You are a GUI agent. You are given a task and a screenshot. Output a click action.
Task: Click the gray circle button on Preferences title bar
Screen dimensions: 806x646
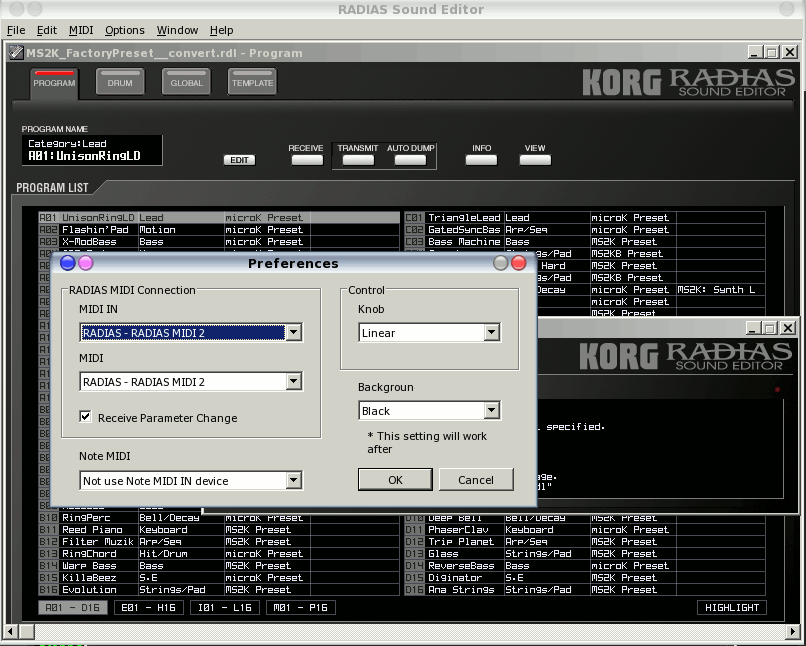click(x=501, y=263)
